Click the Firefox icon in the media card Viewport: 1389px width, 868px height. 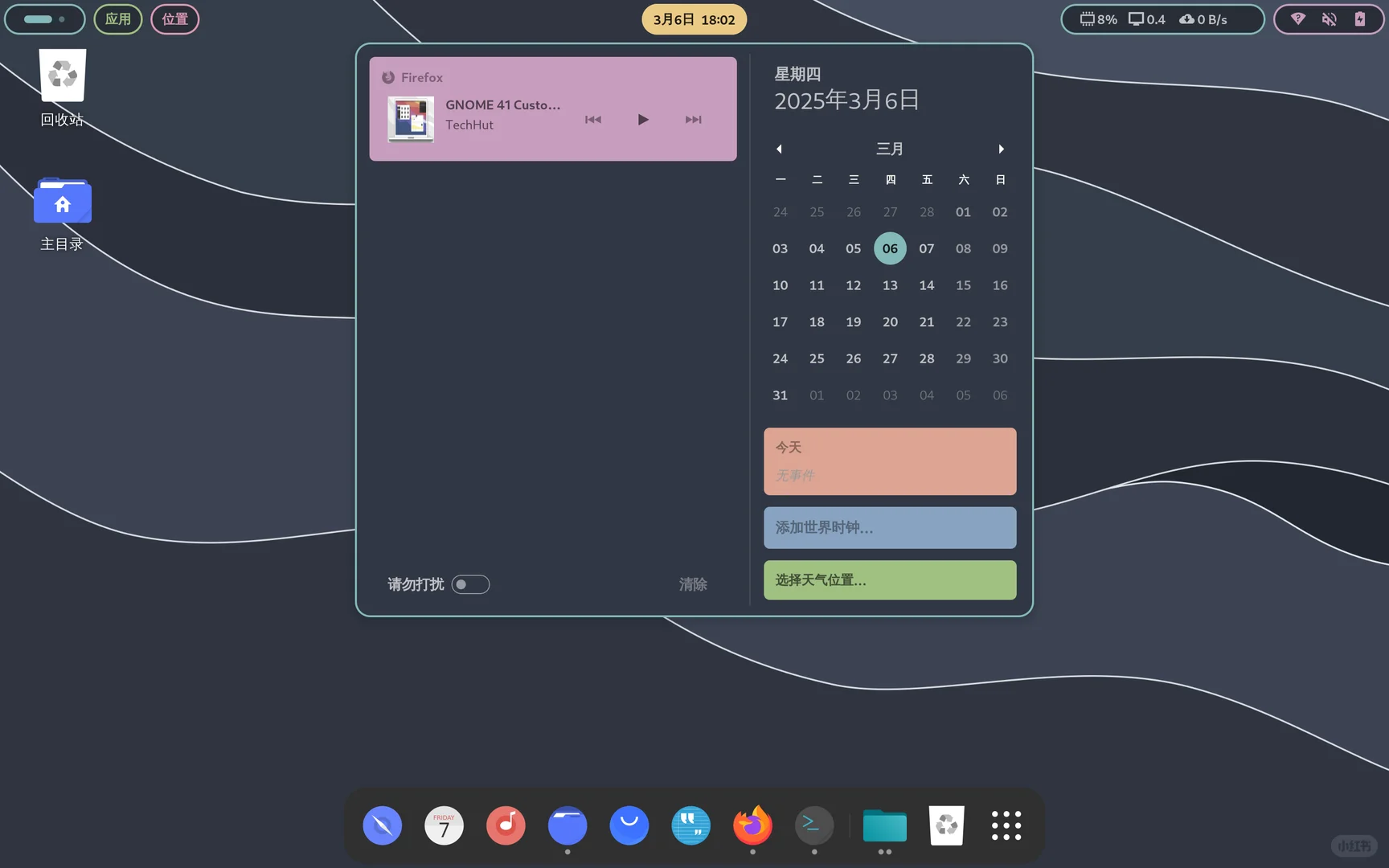(388, 77)
